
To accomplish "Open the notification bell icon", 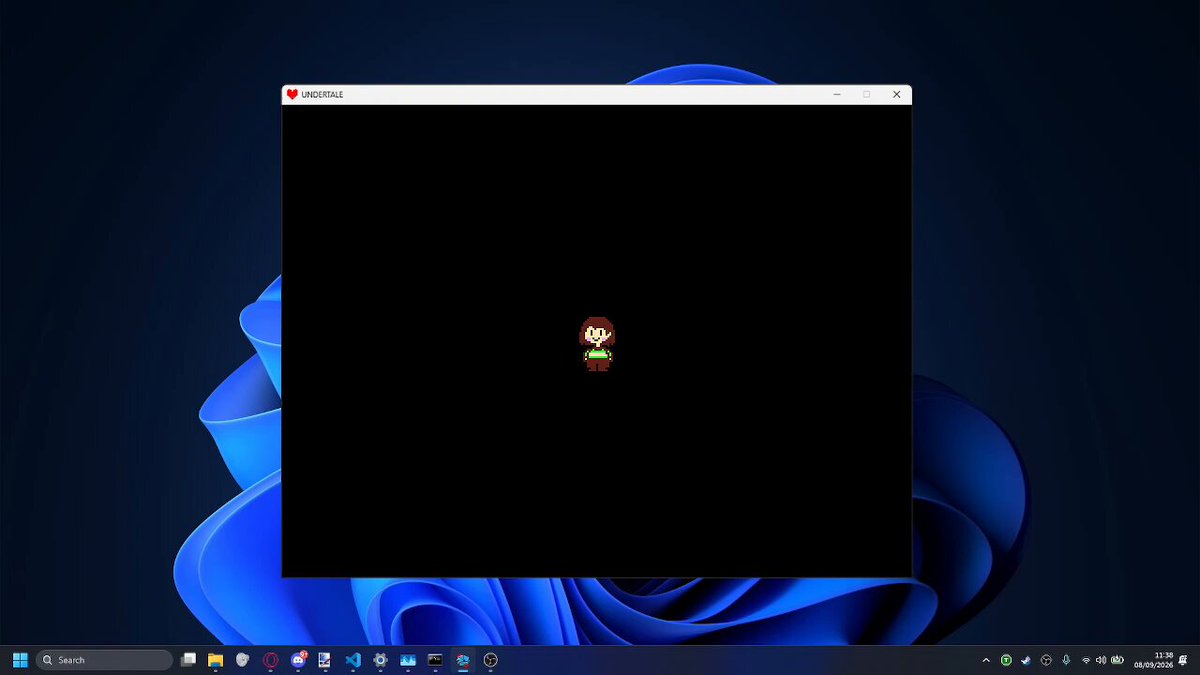I will [x=1184, y=660].
